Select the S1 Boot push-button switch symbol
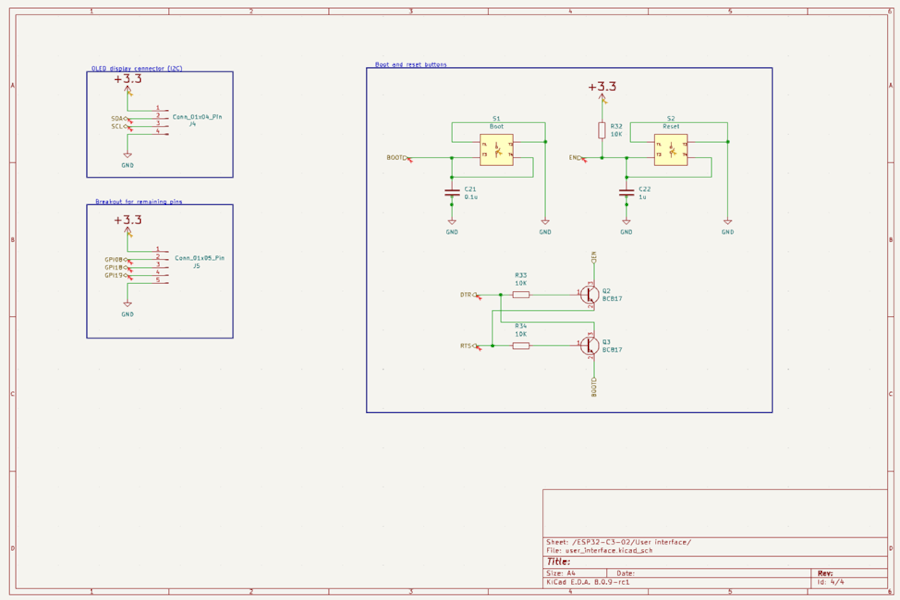The height and width of the screenshot is (600, 900). pyautogui.click(x=496, y=150)
